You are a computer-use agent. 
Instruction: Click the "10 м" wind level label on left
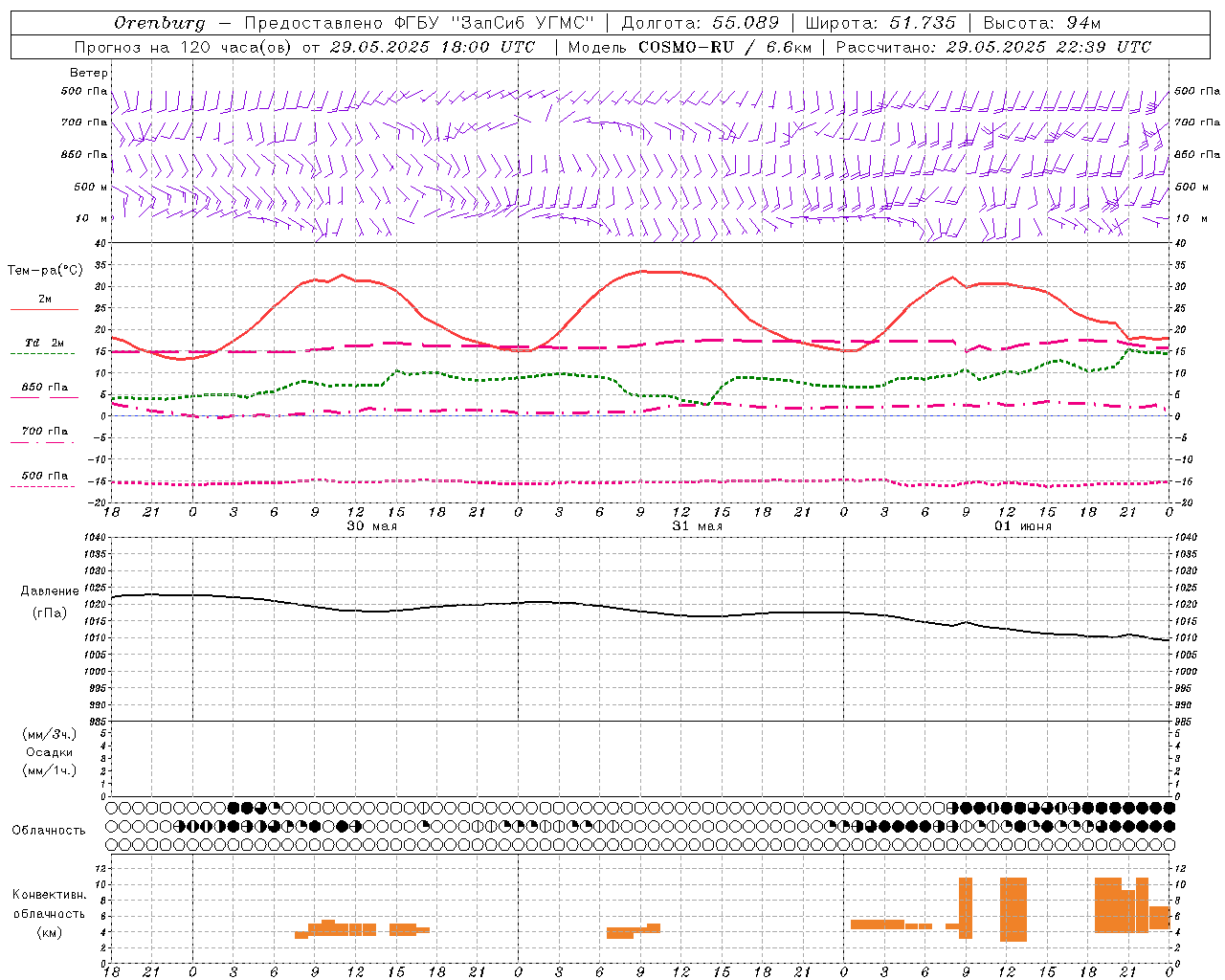tap(92, 218)
